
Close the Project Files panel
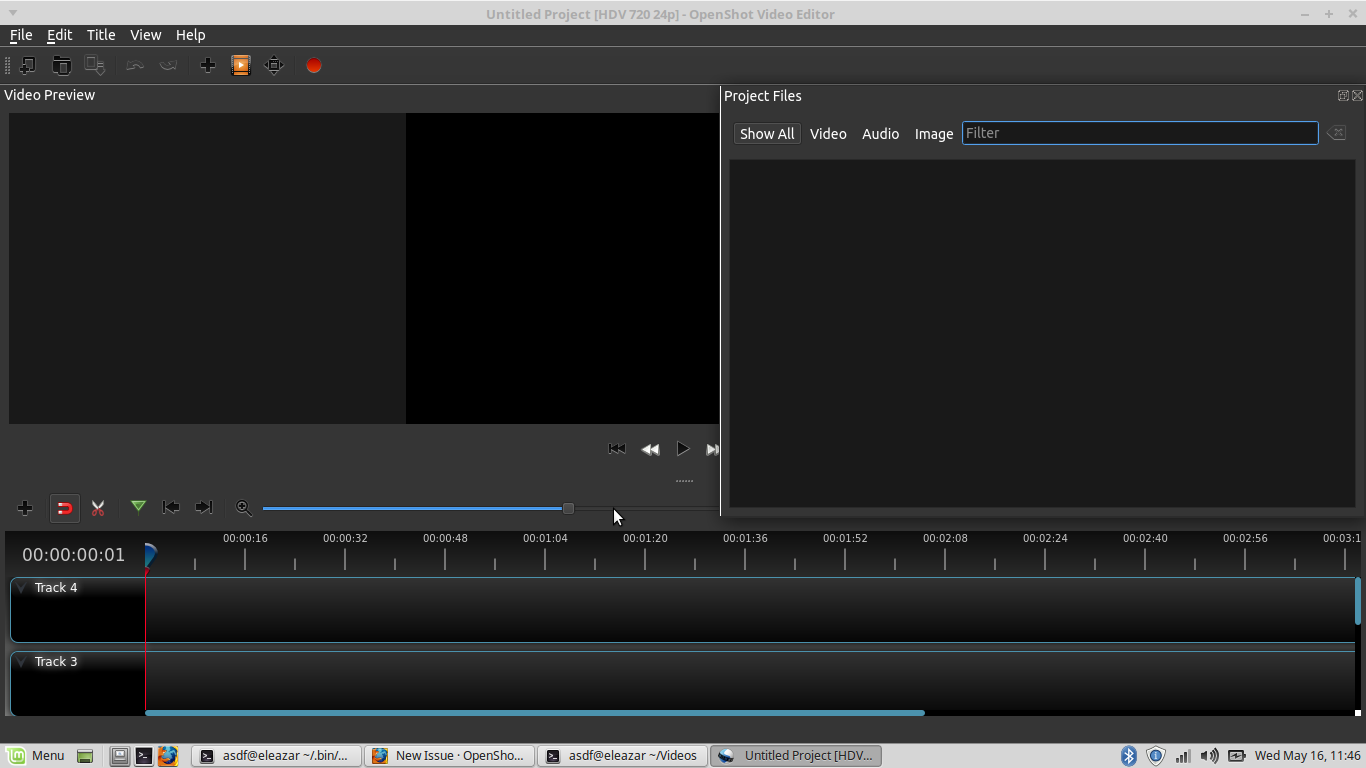[x=1357, y=96]
